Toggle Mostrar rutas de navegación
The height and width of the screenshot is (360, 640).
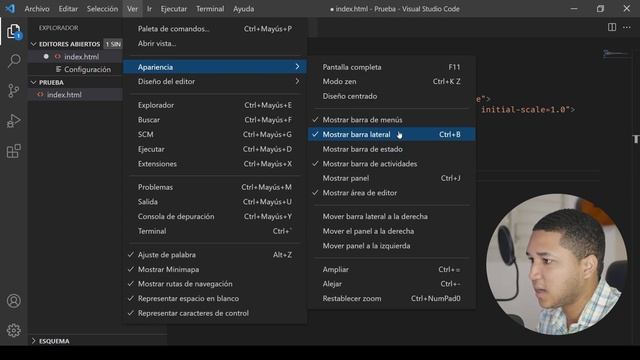click(x=215, y=284)
